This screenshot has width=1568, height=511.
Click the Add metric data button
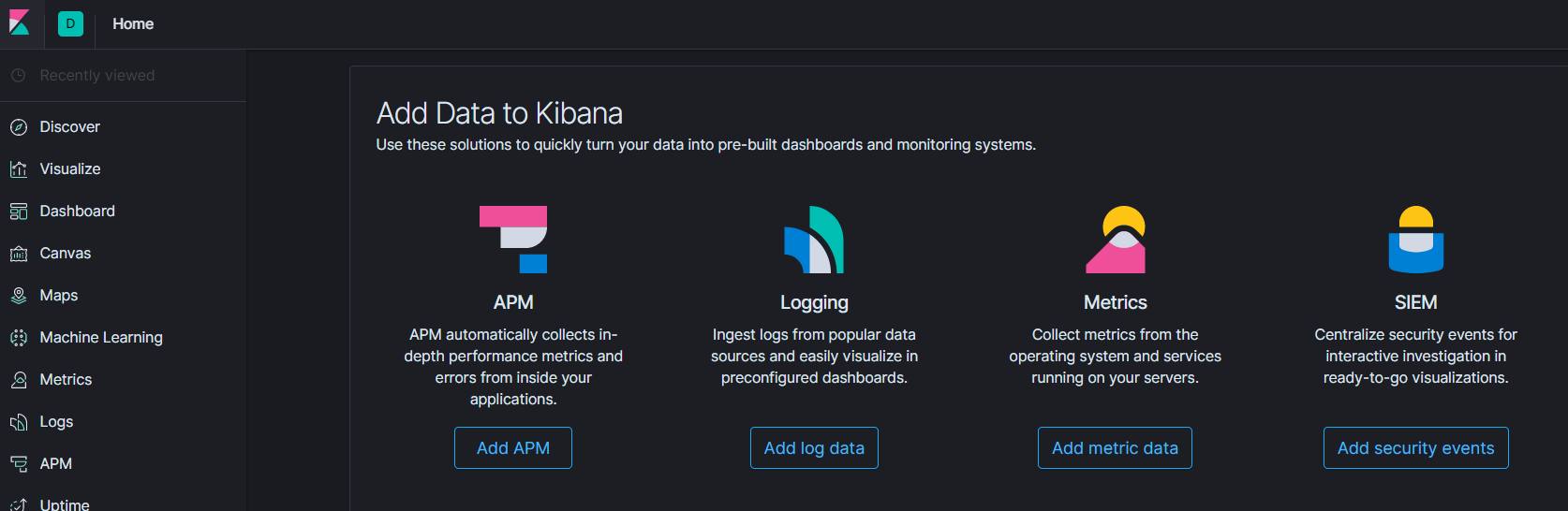[x=1115, y=448]
